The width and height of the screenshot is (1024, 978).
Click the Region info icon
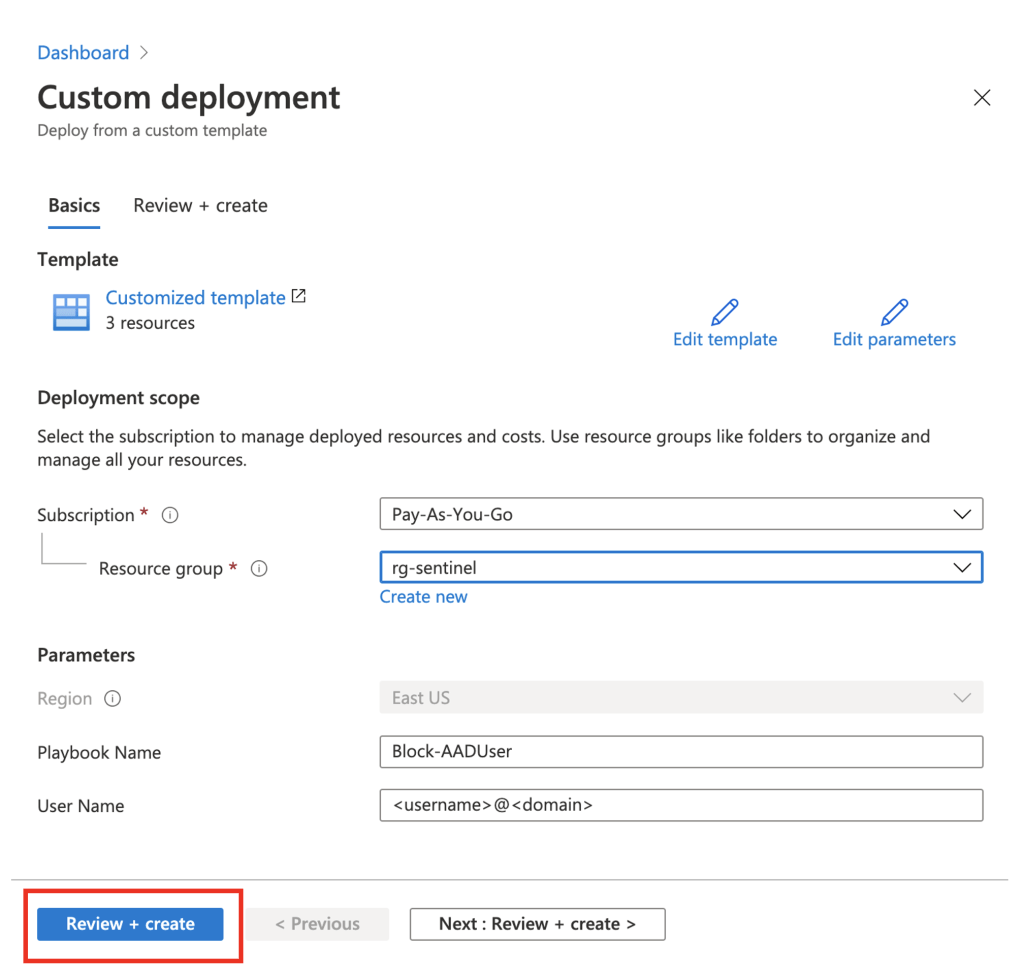(113, 699)
